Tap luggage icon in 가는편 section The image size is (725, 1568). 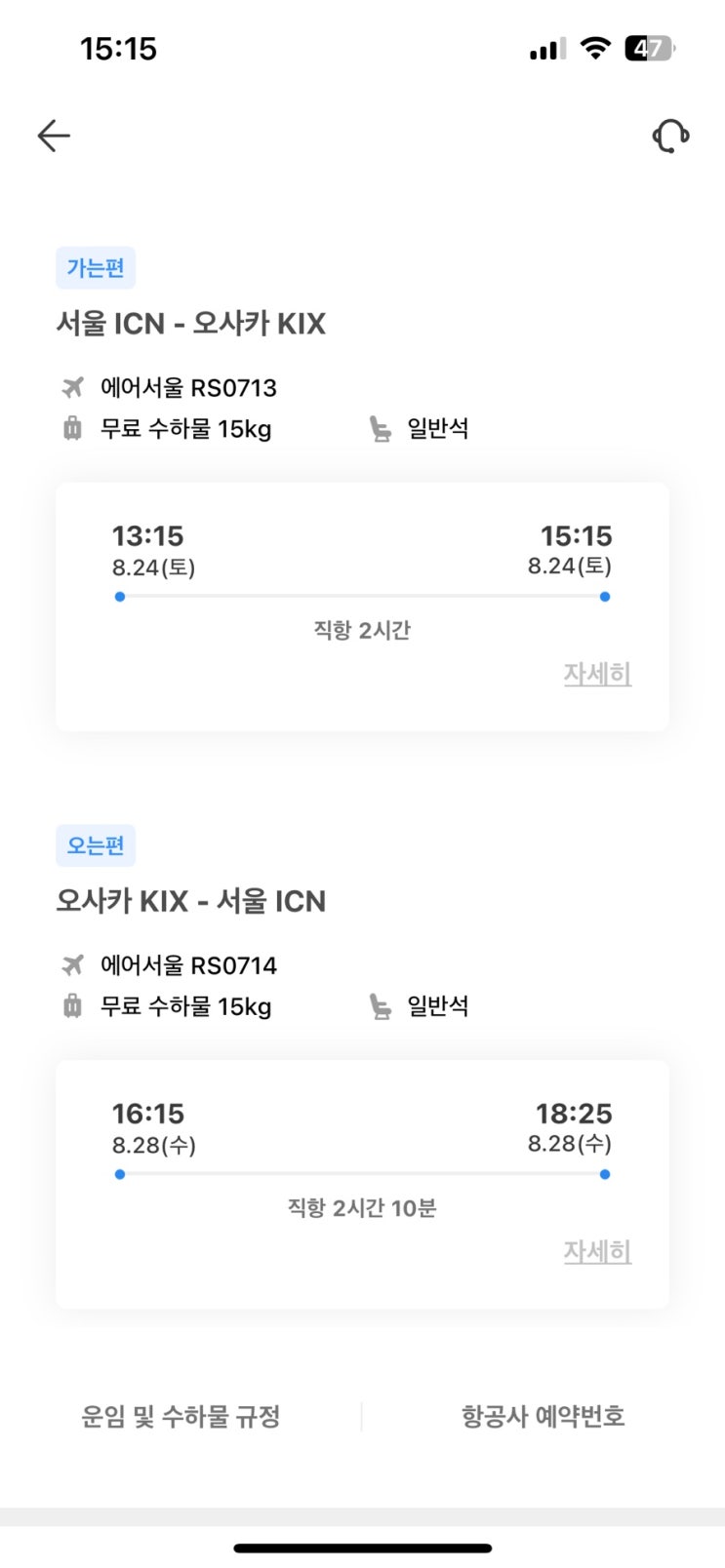[x=72, y=428]
